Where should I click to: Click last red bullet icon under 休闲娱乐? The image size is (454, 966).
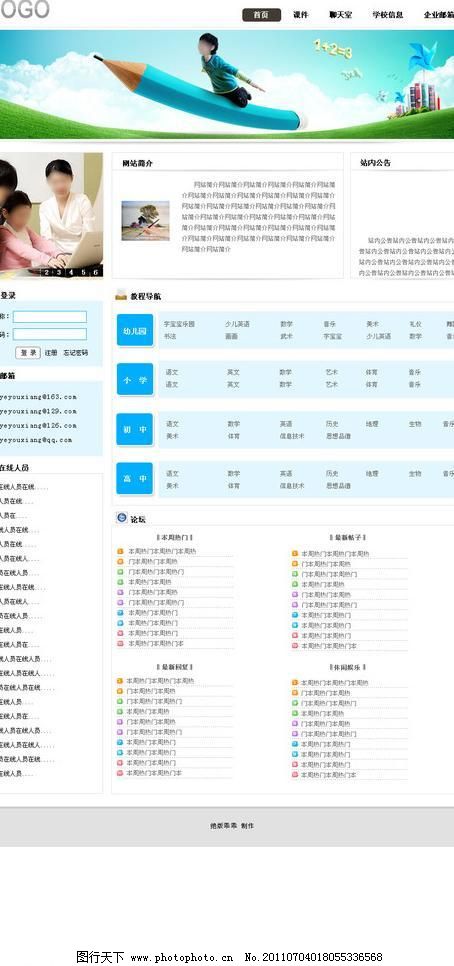[x=294, y=774]
